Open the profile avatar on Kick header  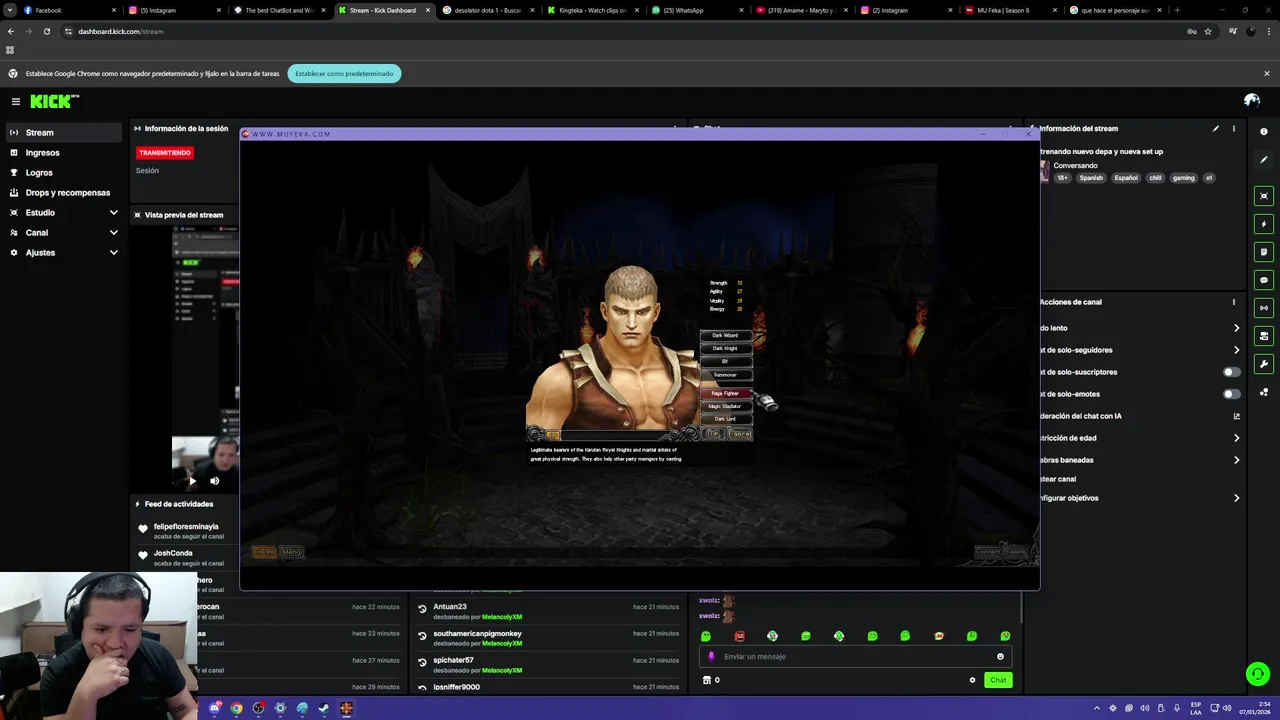[x=1251, y=101]
